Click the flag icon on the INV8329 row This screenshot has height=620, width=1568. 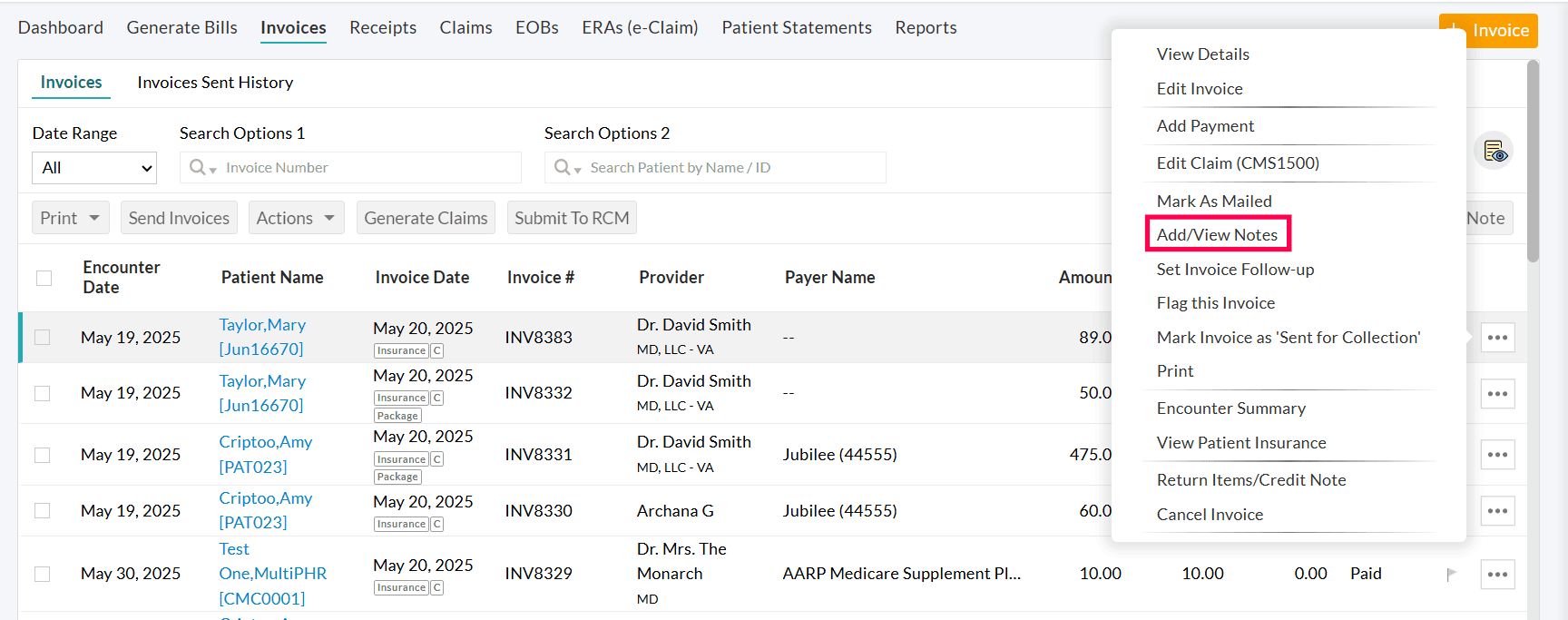tap(1451, 575)
